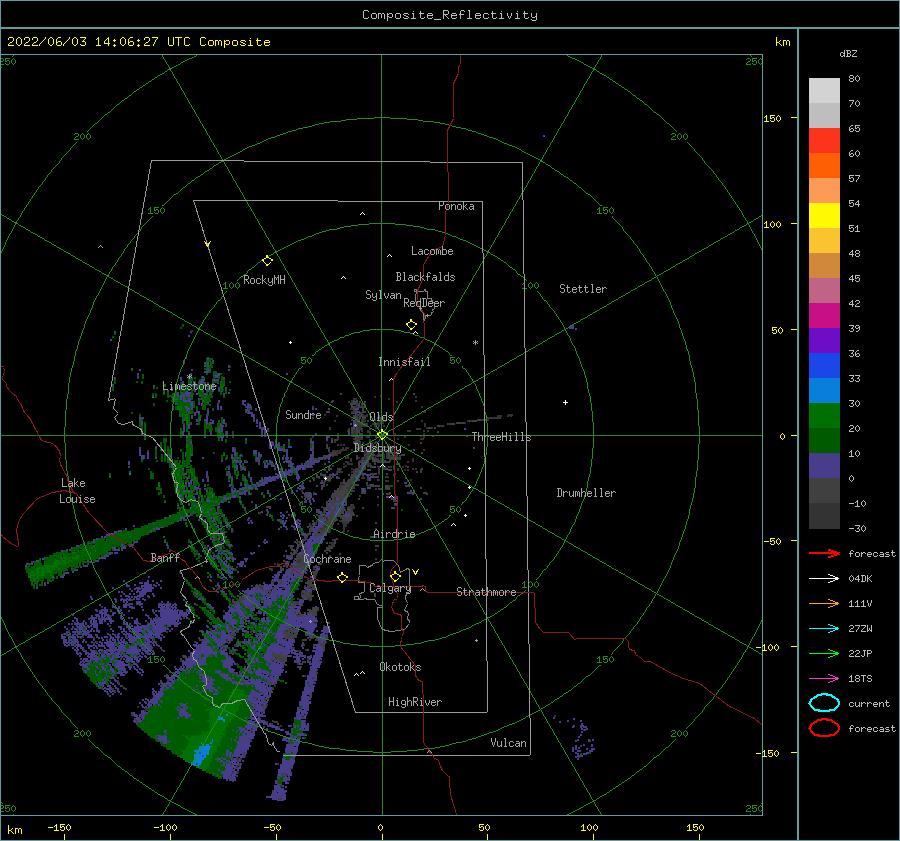Screen dimensions: 900x841
Task: Click the Lake Louise label
Action: tap(77, 491)
